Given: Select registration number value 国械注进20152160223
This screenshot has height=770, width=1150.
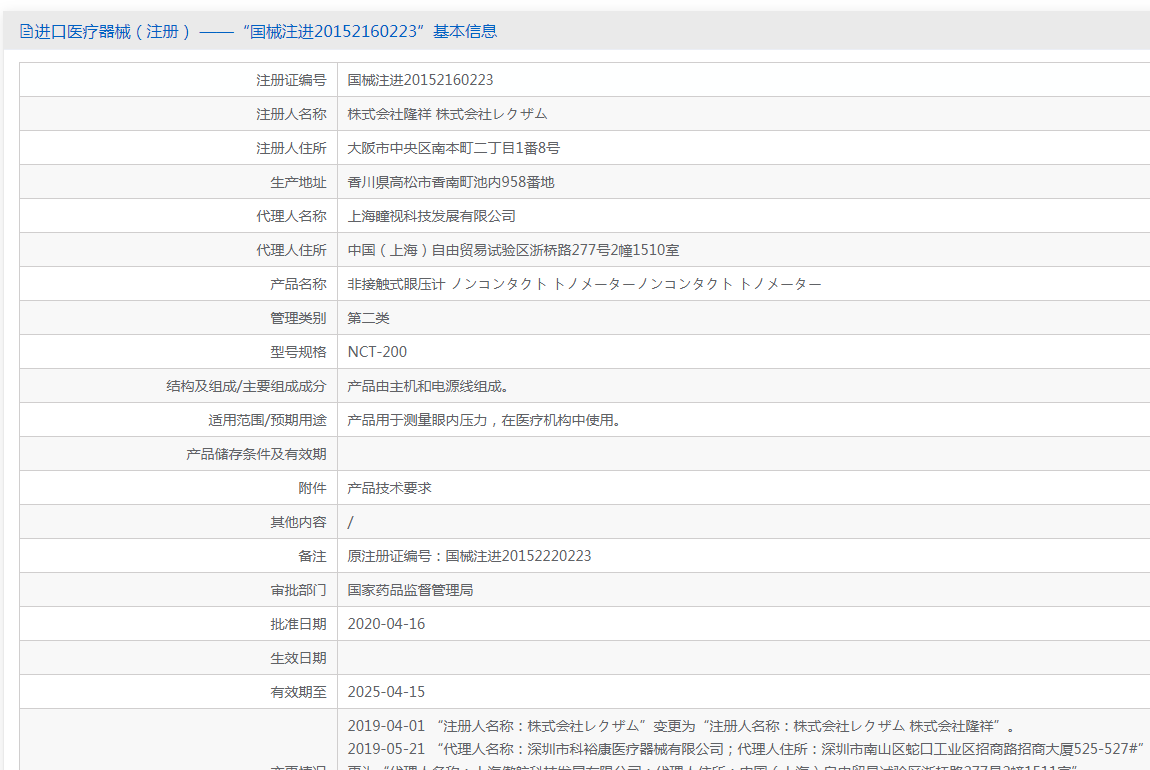Looking at the screenshot, I should [x=420, y=80].
